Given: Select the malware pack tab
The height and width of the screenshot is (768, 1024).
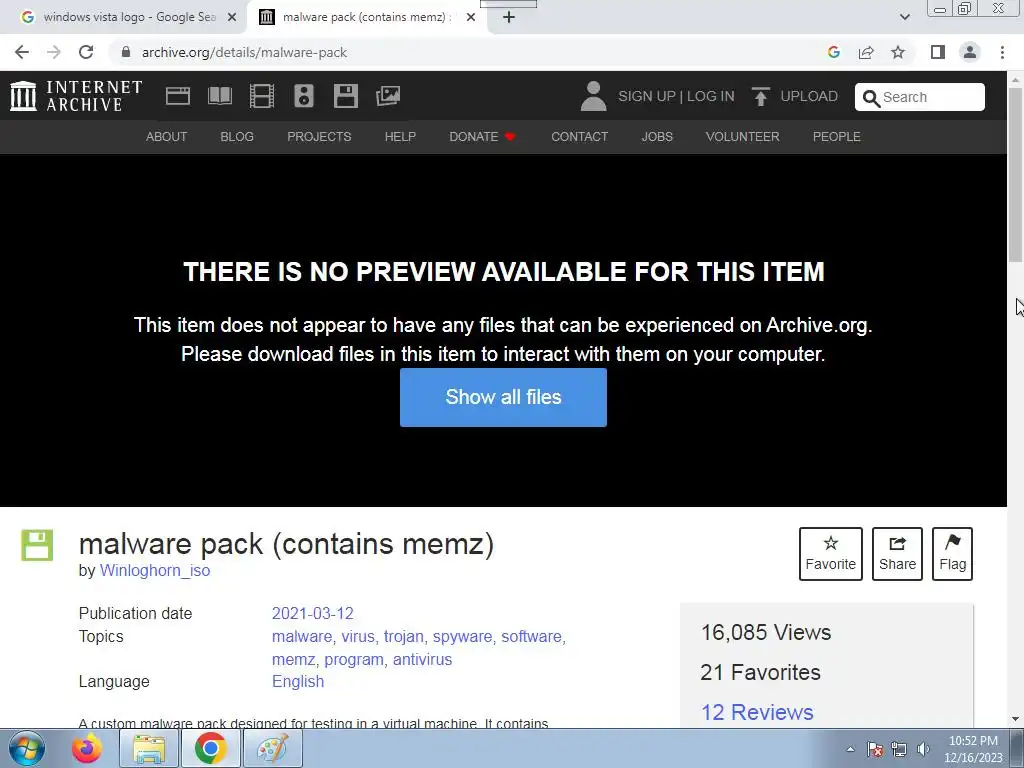Looking at the screenshot, I should pos(366,18).
